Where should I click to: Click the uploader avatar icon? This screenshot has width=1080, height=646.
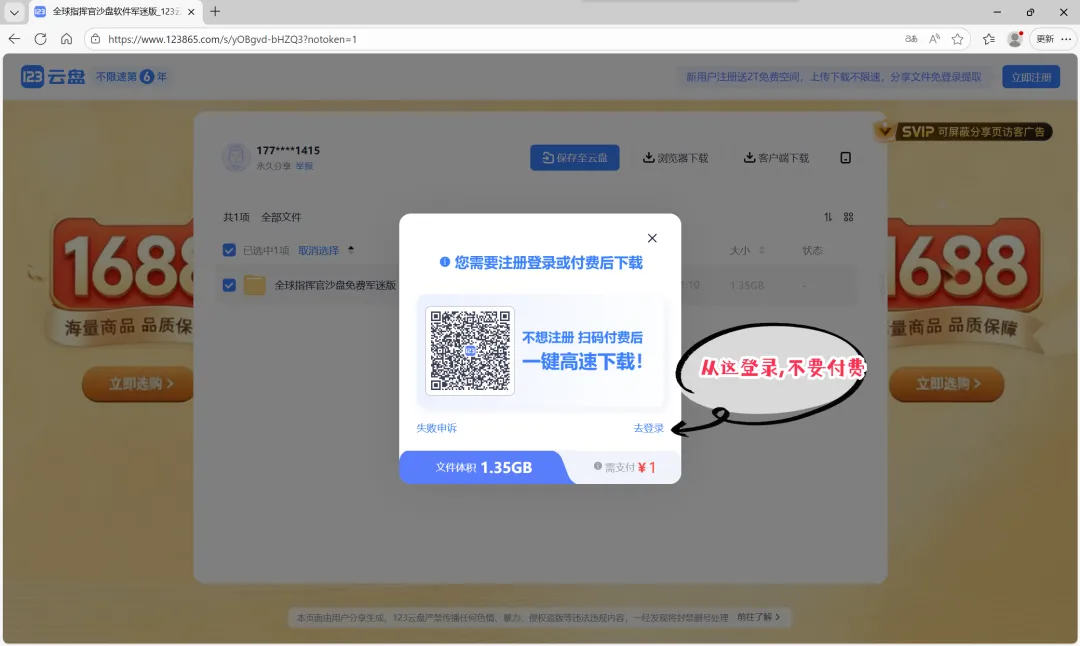click(236, 157)
